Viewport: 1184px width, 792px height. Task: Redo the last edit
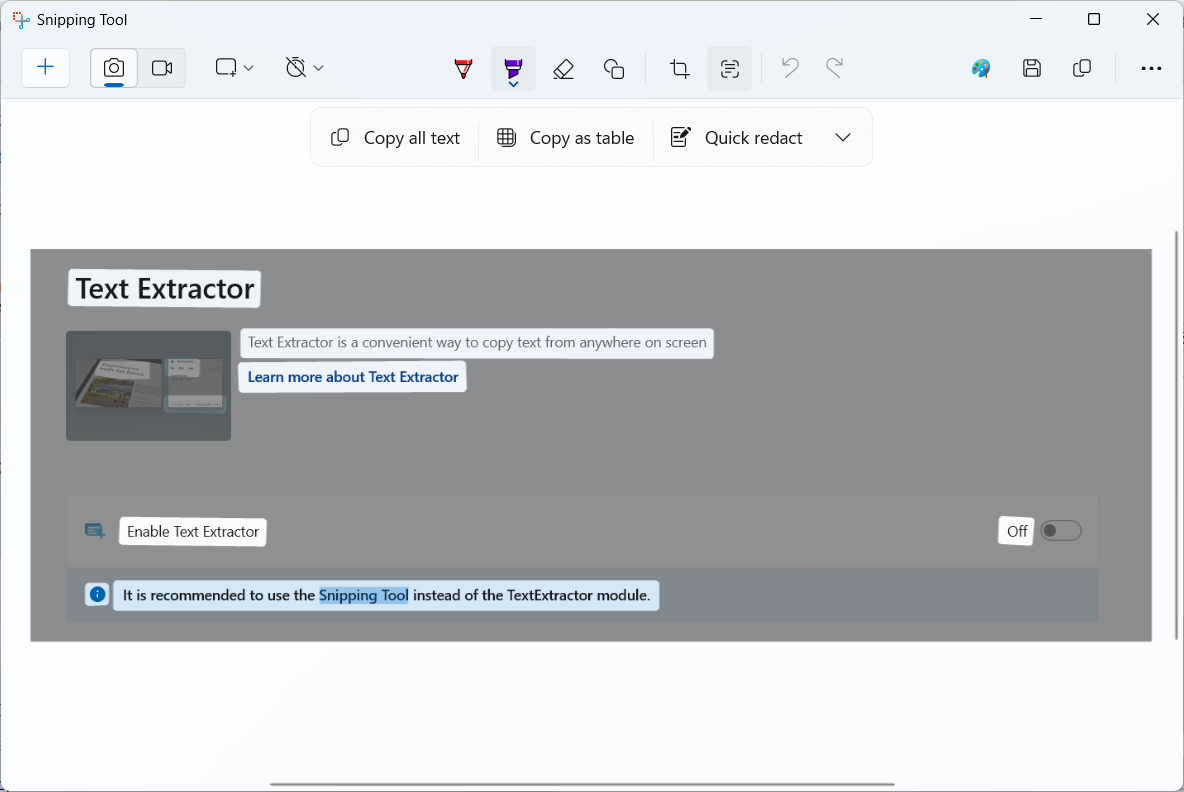(834, 68)
